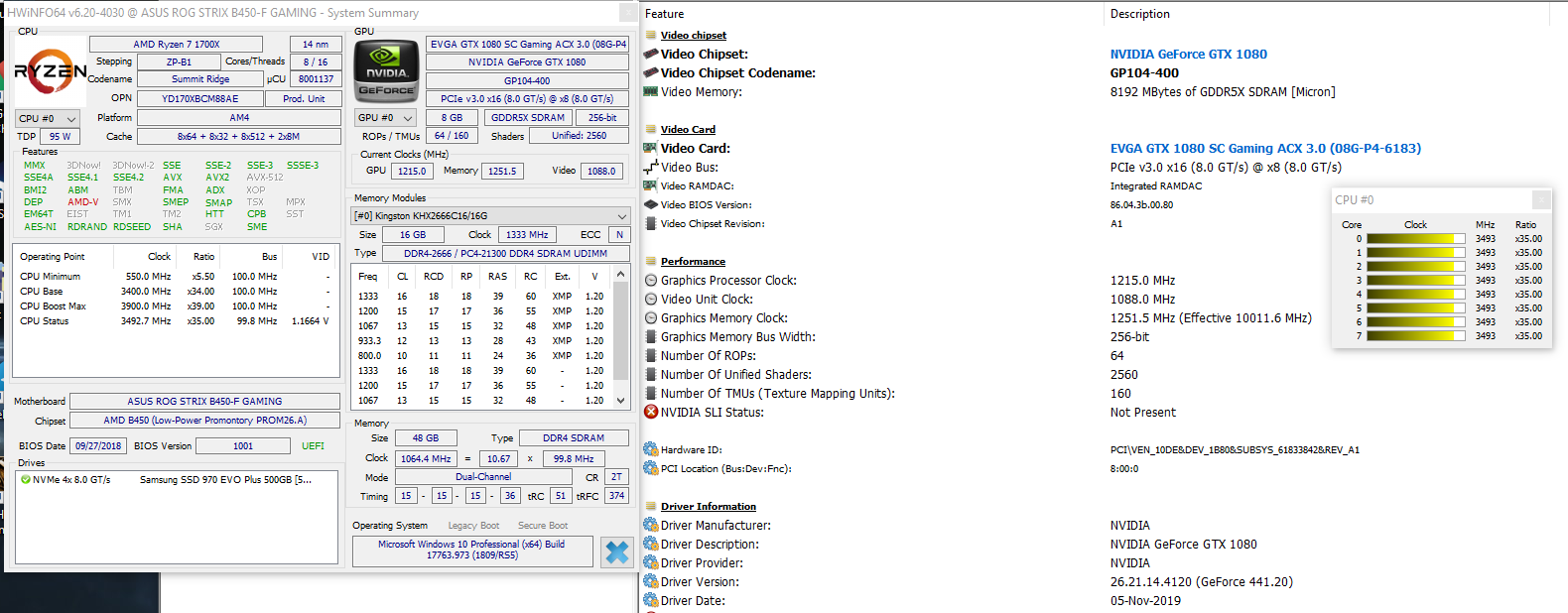The height and width of the screenshot is (613, 1568).
Task: Click the icon beside Driver Manufacturer
Action: [x=651, y=525]
